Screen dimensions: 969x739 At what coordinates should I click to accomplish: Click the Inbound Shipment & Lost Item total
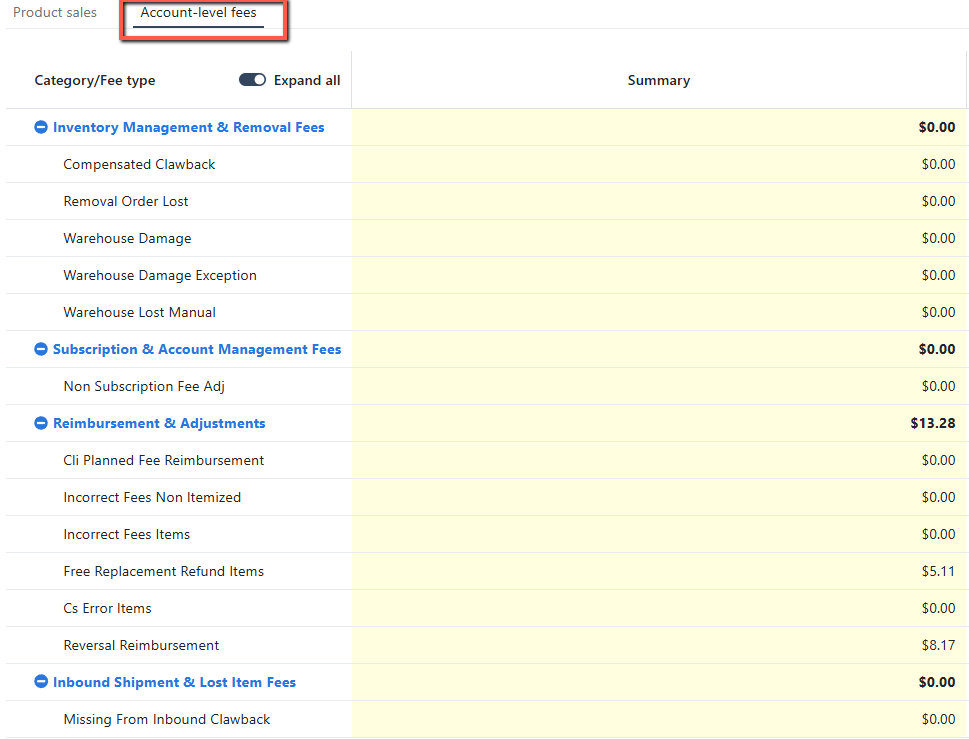[937, 682]
